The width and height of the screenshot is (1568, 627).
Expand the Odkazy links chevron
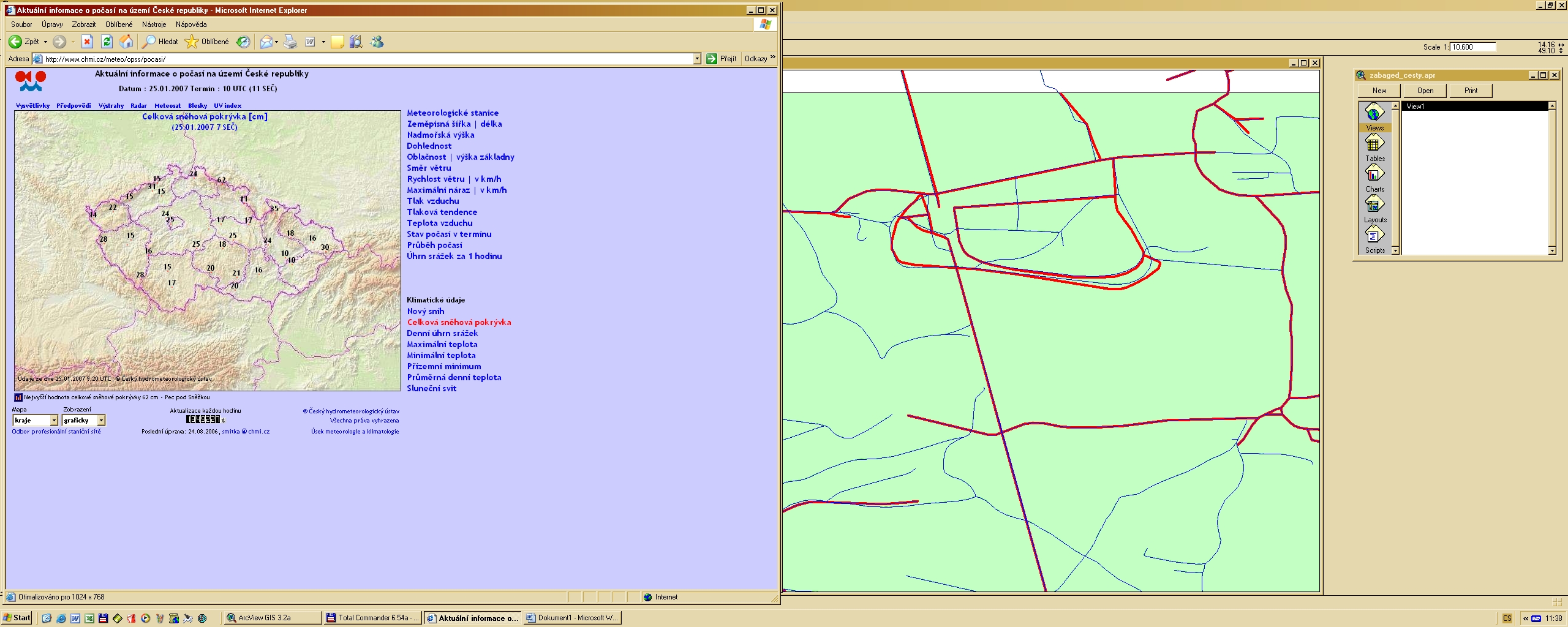point(773,58)
